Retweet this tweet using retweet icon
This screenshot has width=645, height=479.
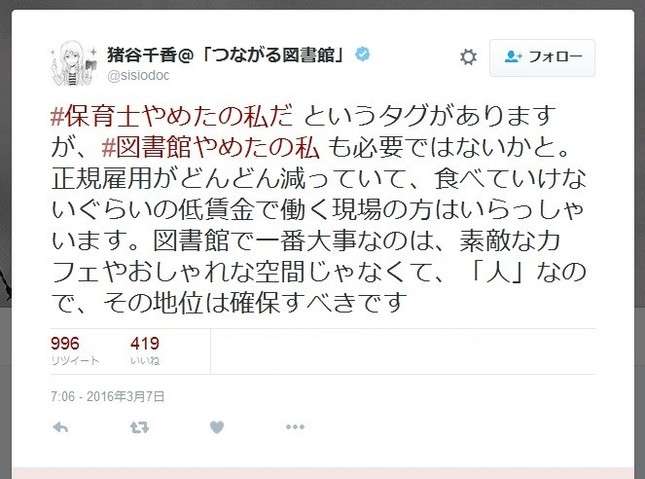[x=139, y=428]
